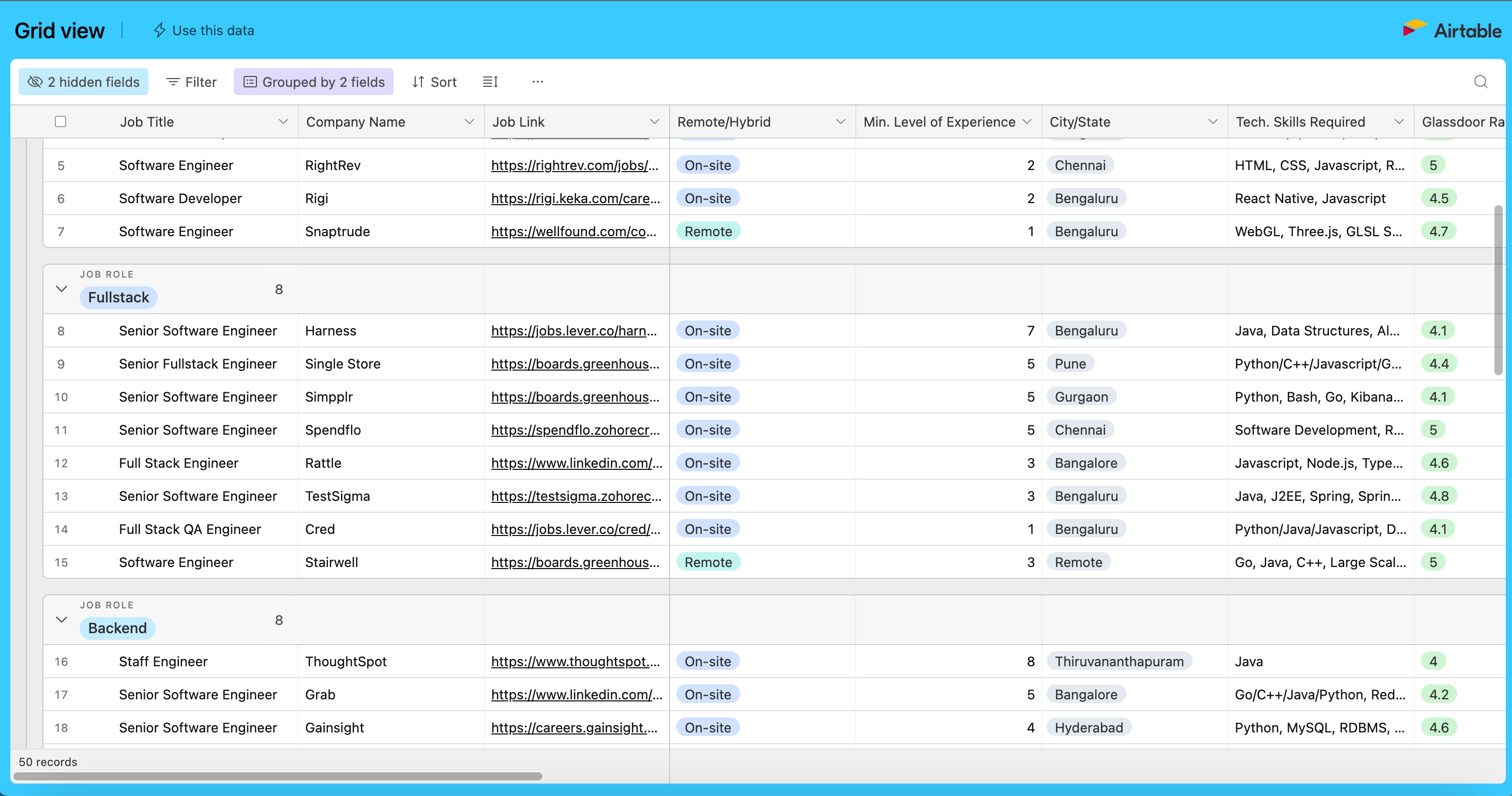Open the Gainsight careers job link
The height and width of the screenshot is (796, 1512).
pyautogui.click(x=574, y=728)
